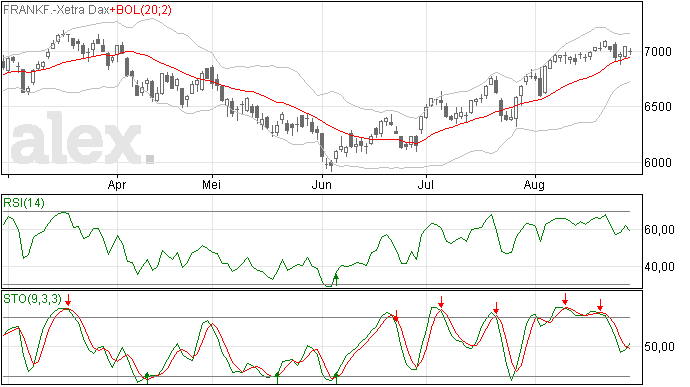Click the Mei month label

212,185
